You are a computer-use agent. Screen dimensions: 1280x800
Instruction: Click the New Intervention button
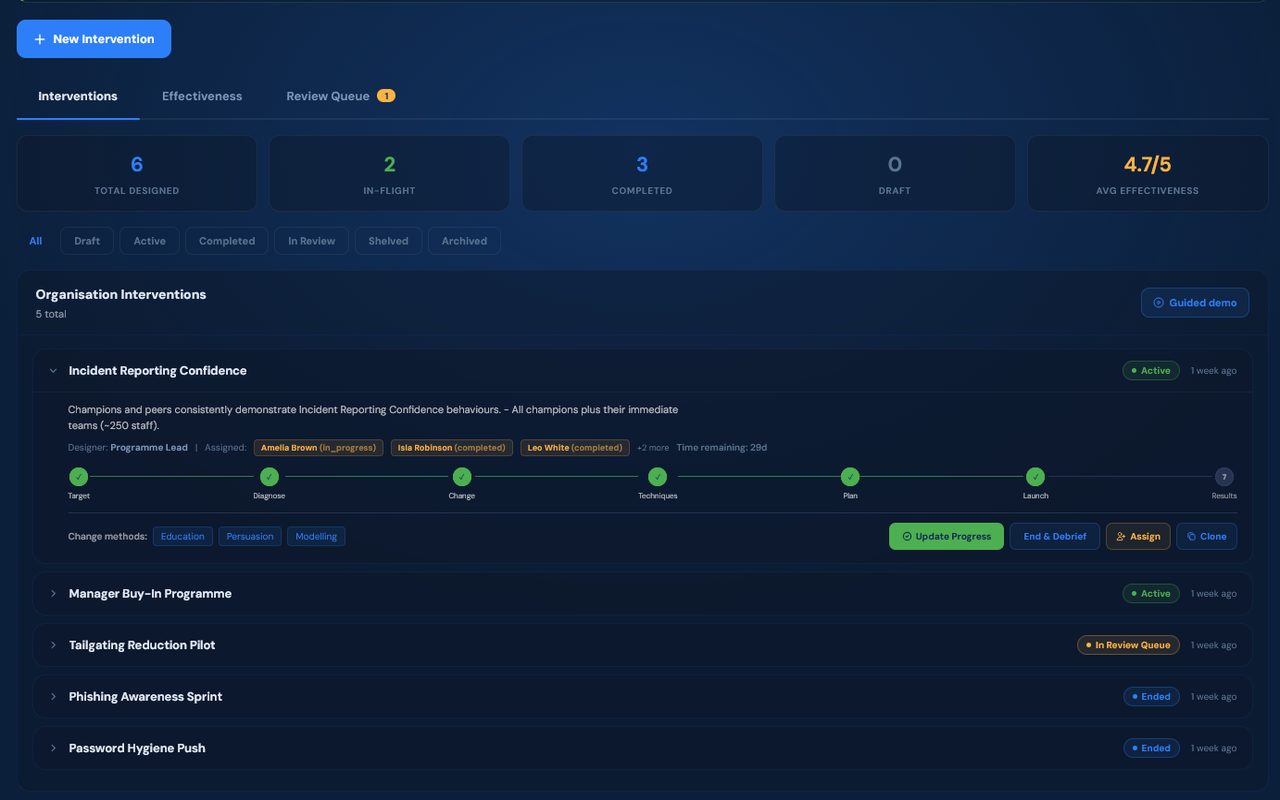click(x=94, y=39)
